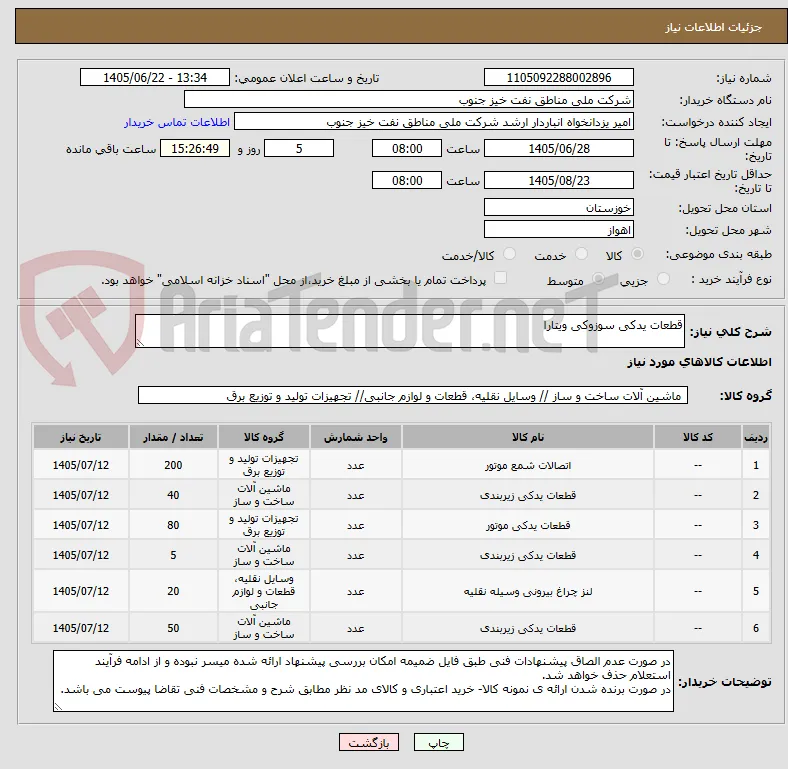Click the واحد شمارش column header
The image size is (788, 769).
355,437
